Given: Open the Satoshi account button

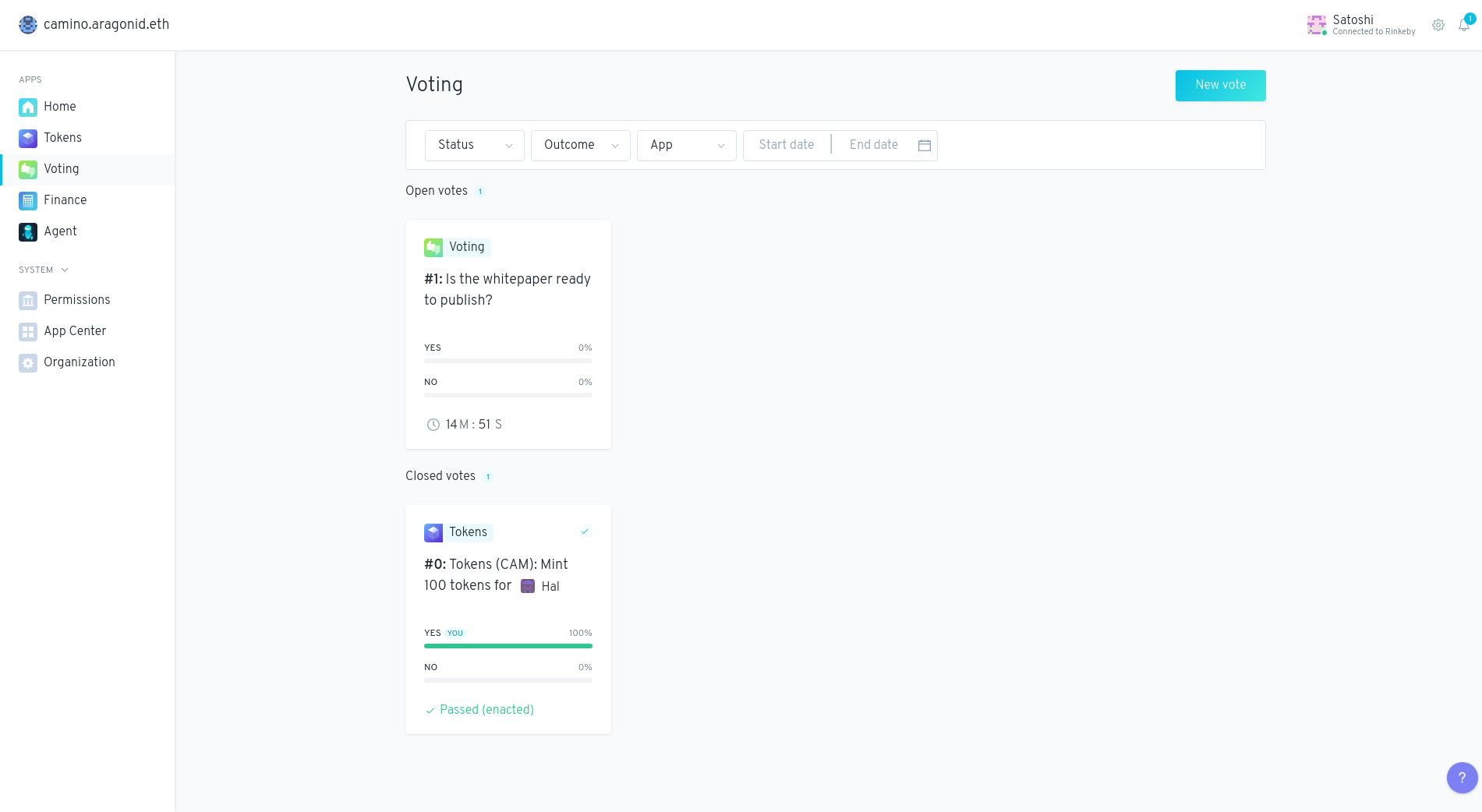Looking at the screenshot, I should coord(1361,25).
